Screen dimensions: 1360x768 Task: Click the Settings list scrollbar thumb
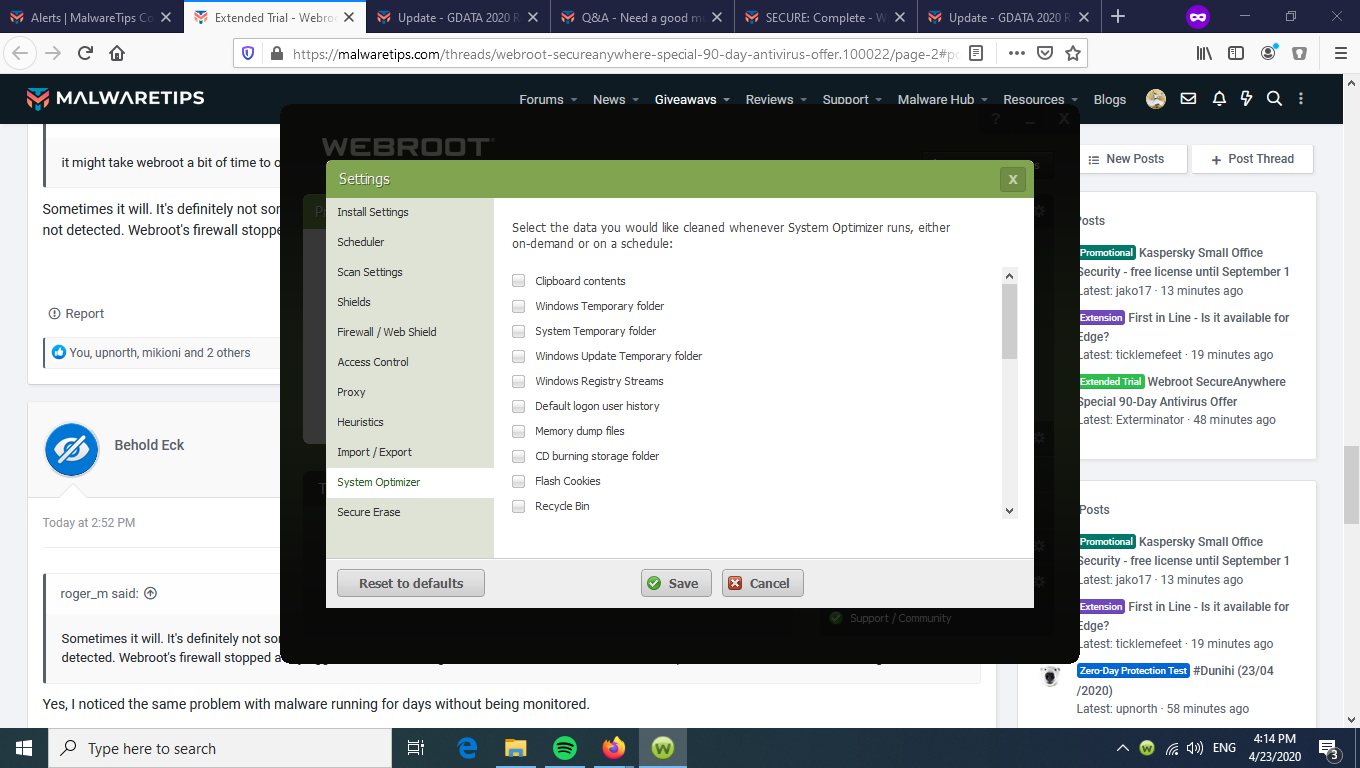point(1009,321)
